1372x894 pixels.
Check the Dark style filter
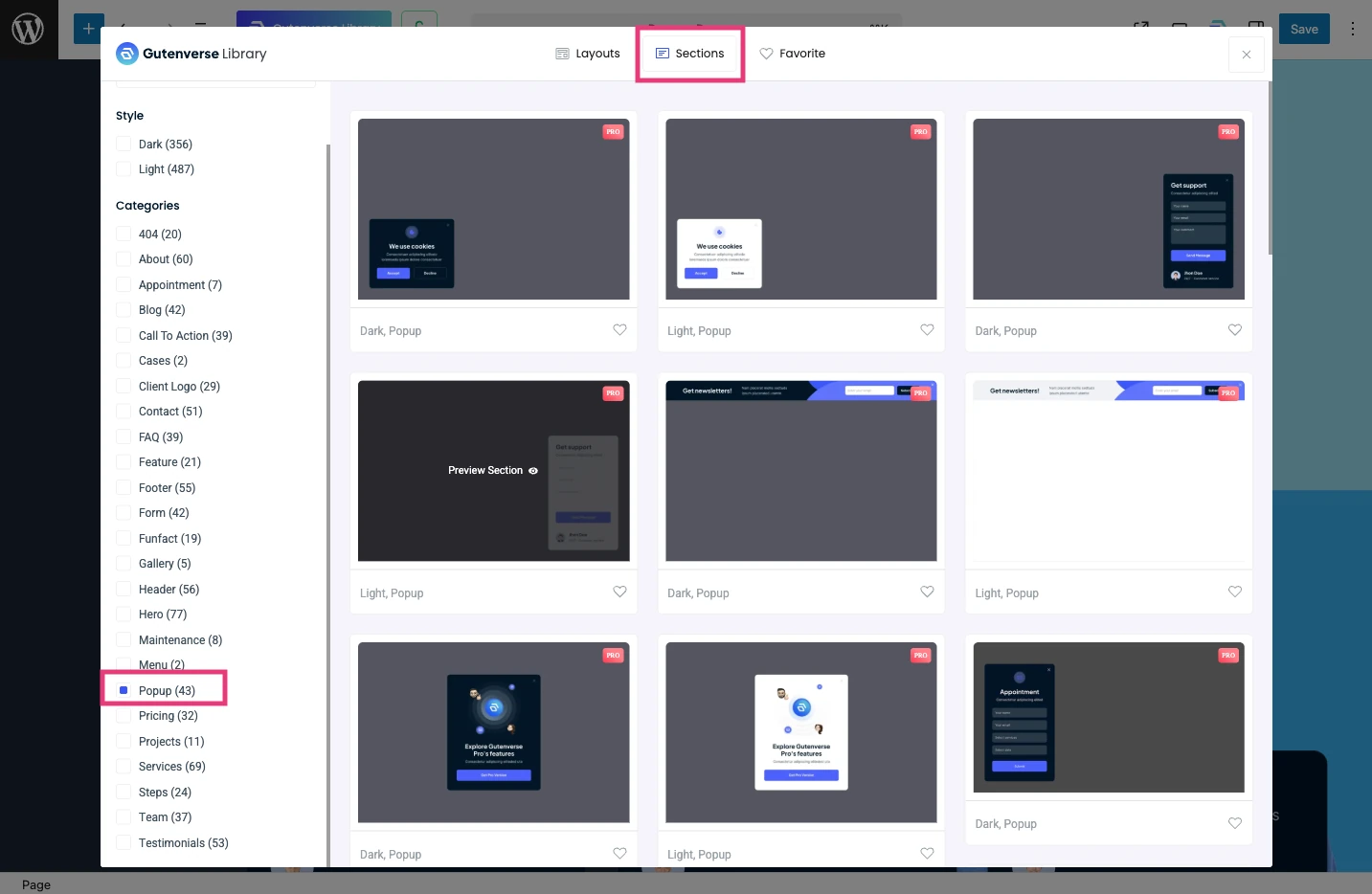point(124,145)
